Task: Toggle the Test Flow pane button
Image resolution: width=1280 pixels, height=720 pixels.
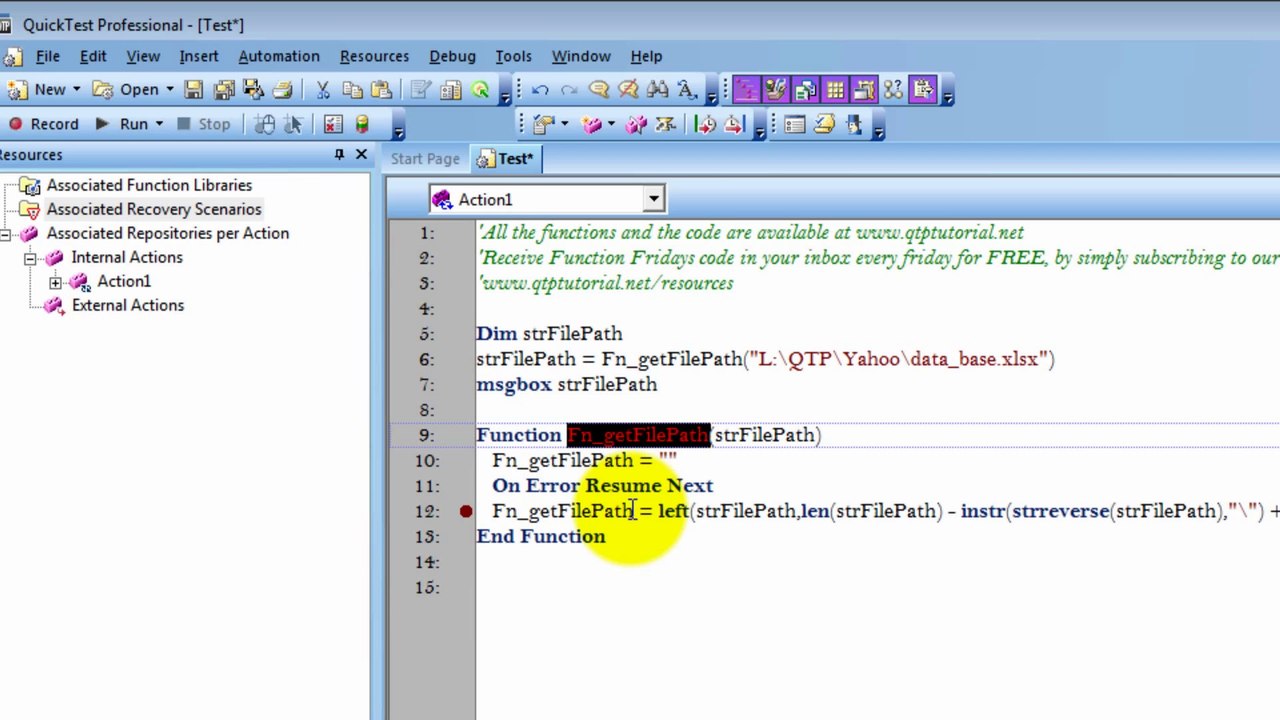Action: pyautogui.click(x=746, y=90)
